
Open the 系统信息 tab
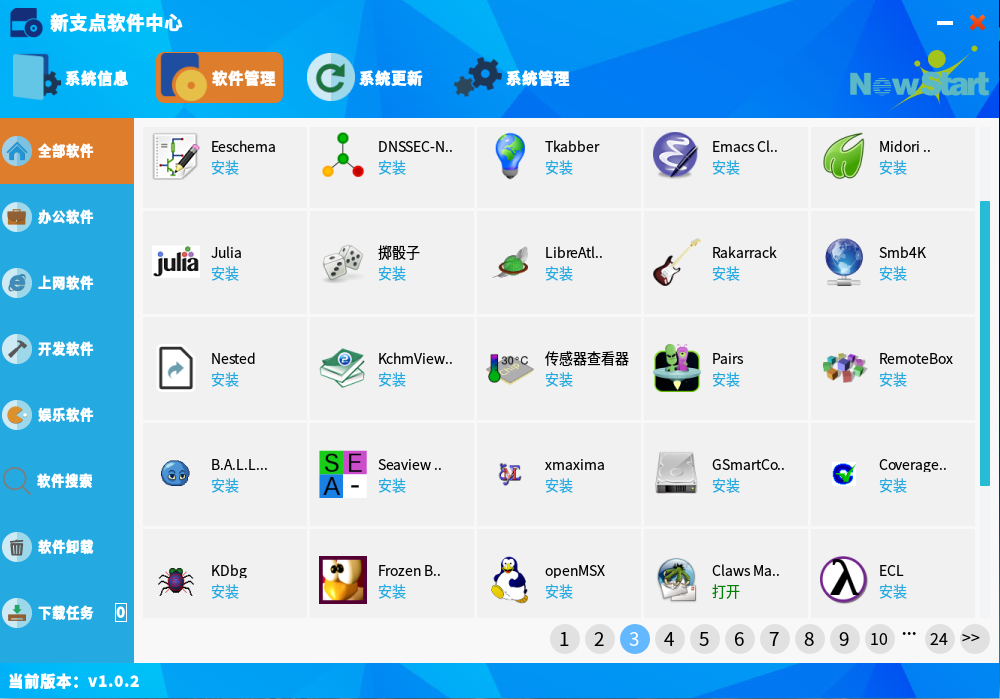pyautogui.click(x=72, y=78)
